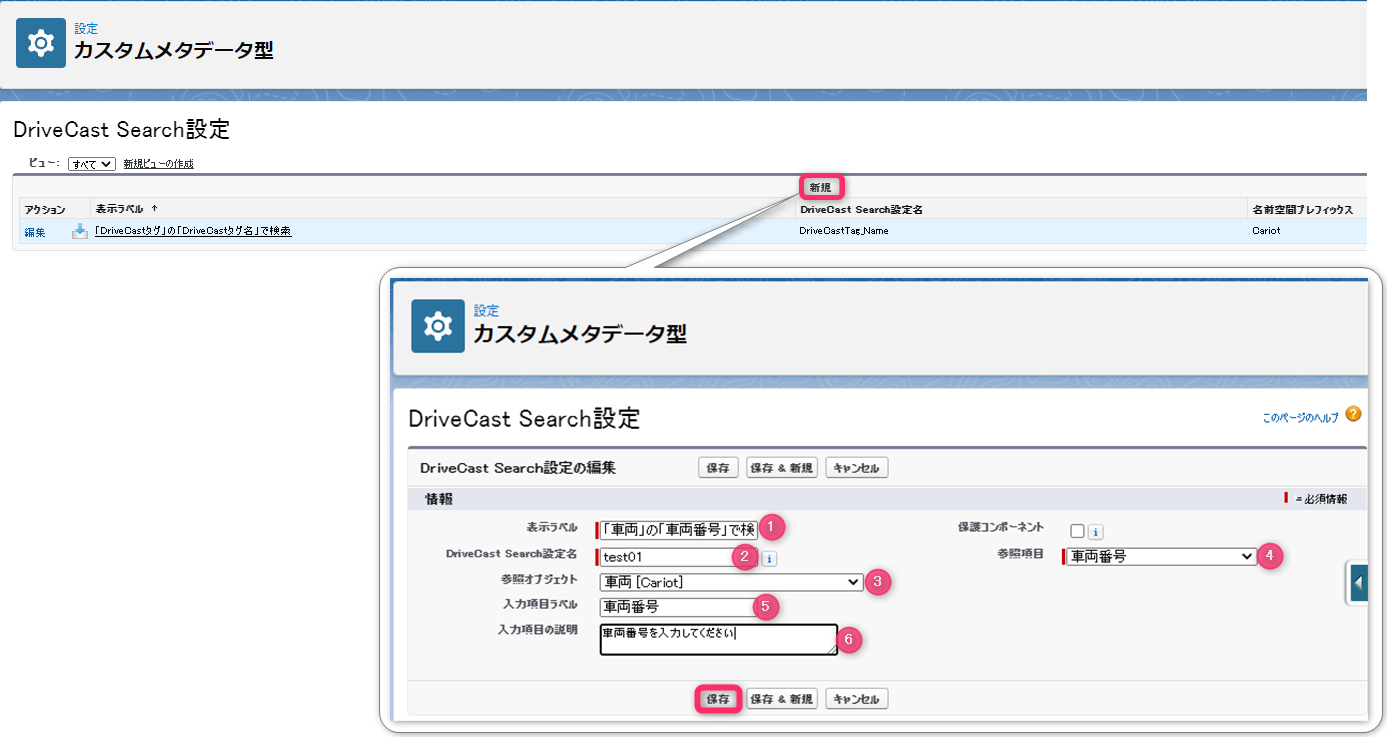1387x737 pixels.
Task: Click the 入力項目ラベル input field
Action: [x=678, y=606]
